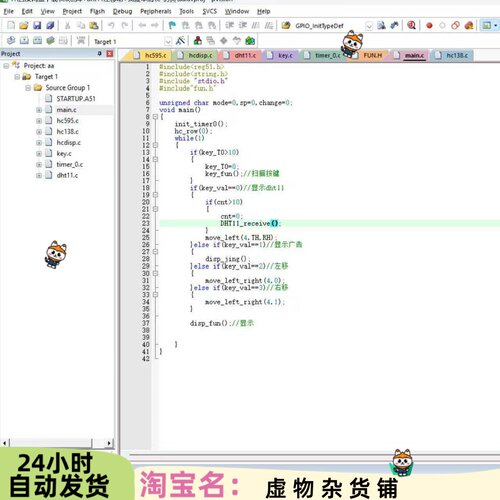Start or stop a debug session
500x500 pixels.
click(412, 25)
